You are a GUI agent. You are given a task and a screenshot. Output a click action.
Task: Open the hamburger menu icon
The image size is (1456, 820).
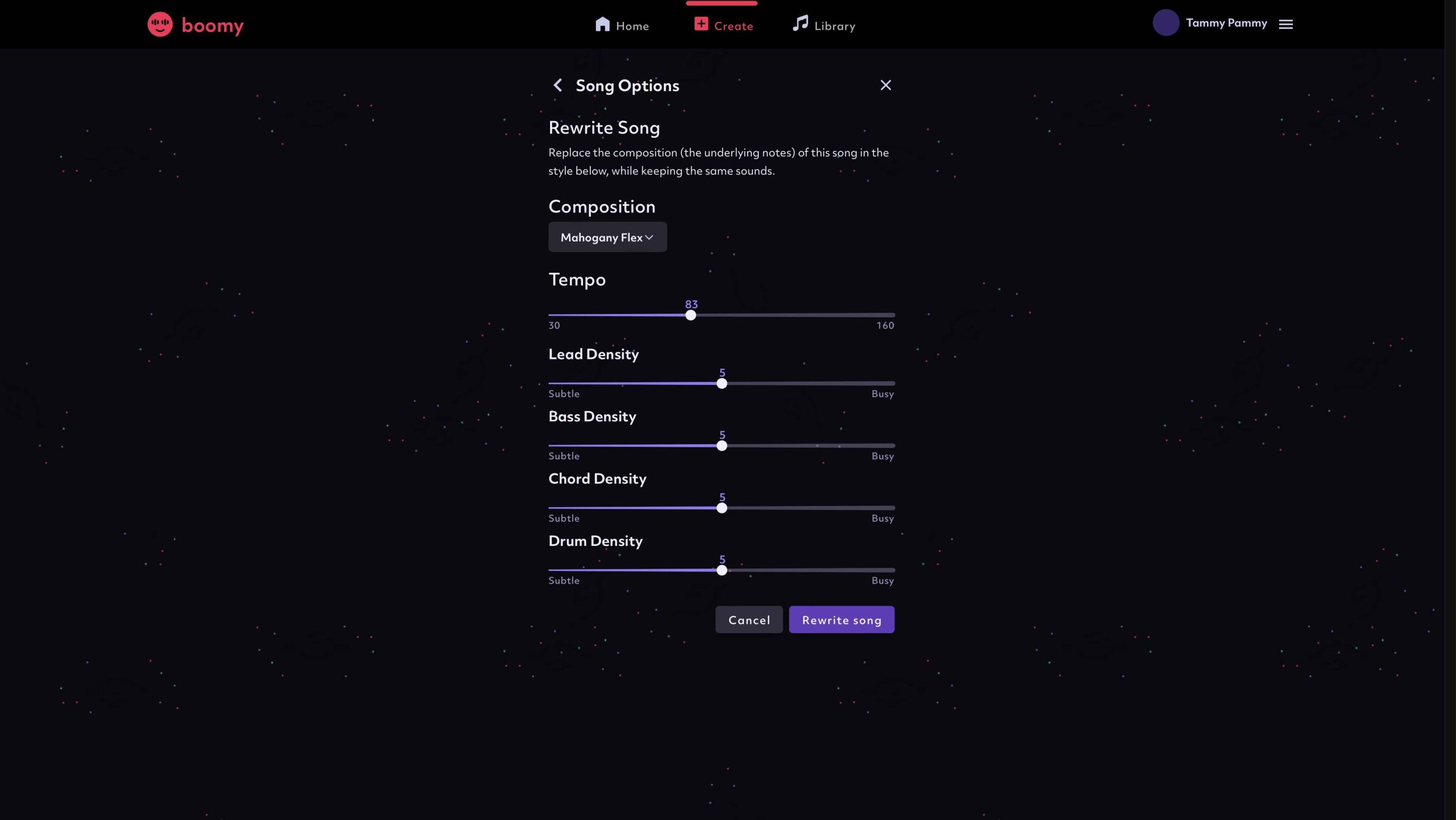[1286, 24]
